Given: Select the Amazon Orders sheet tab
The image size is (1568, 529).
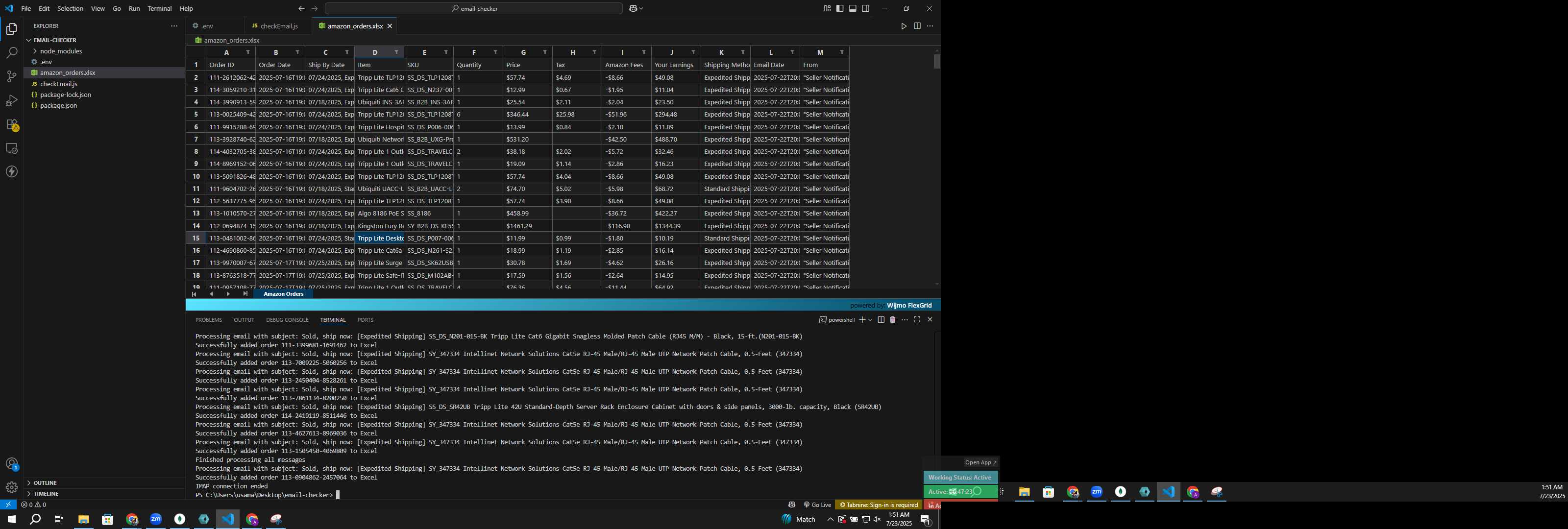Looking at the screenshot, I should click(x=283, y=294).
